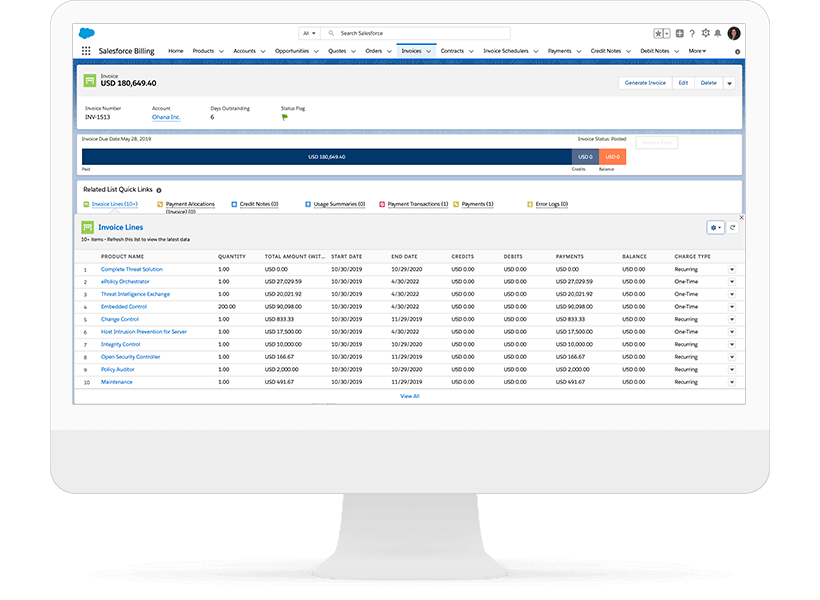Click the Related List Quick Links info icon
The height and width of the screenshot is (600, 820).
[158, 189]
